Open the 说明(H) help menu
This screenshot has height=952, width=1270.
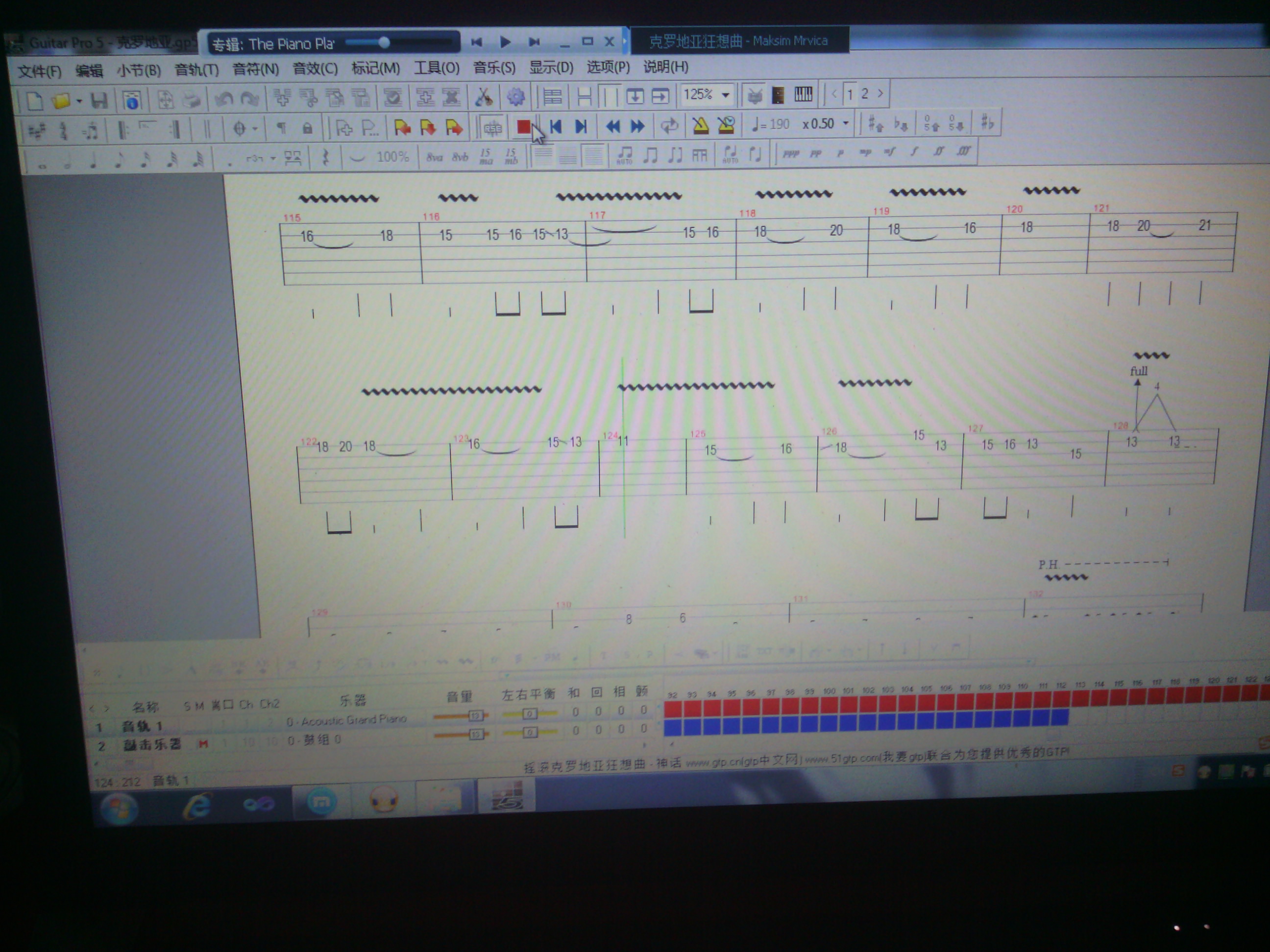pyautogui.click(x=665, y=67)
